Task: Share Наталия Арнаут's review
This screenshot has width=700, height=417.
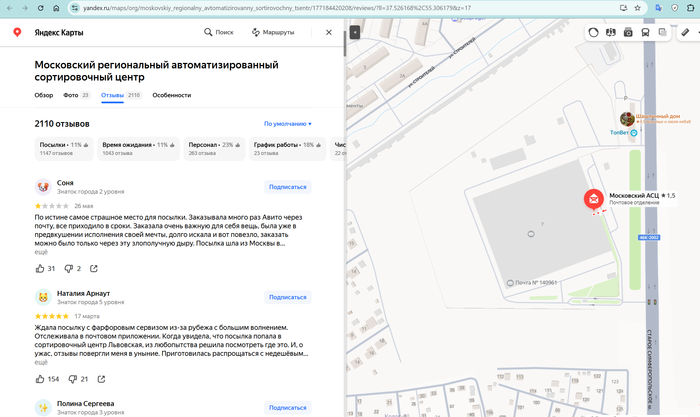Action: point(101,379)
